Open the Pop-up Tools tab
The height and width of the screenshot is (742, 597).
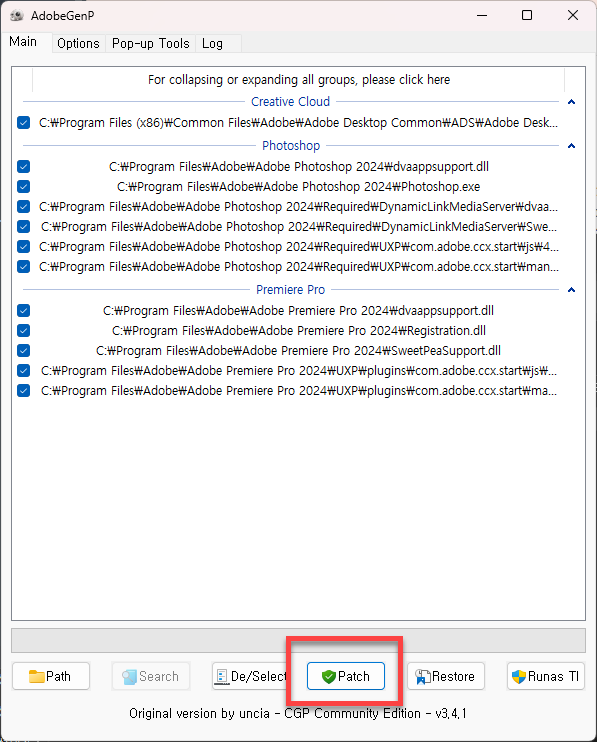pyautogui.click(x=150, y=44)
